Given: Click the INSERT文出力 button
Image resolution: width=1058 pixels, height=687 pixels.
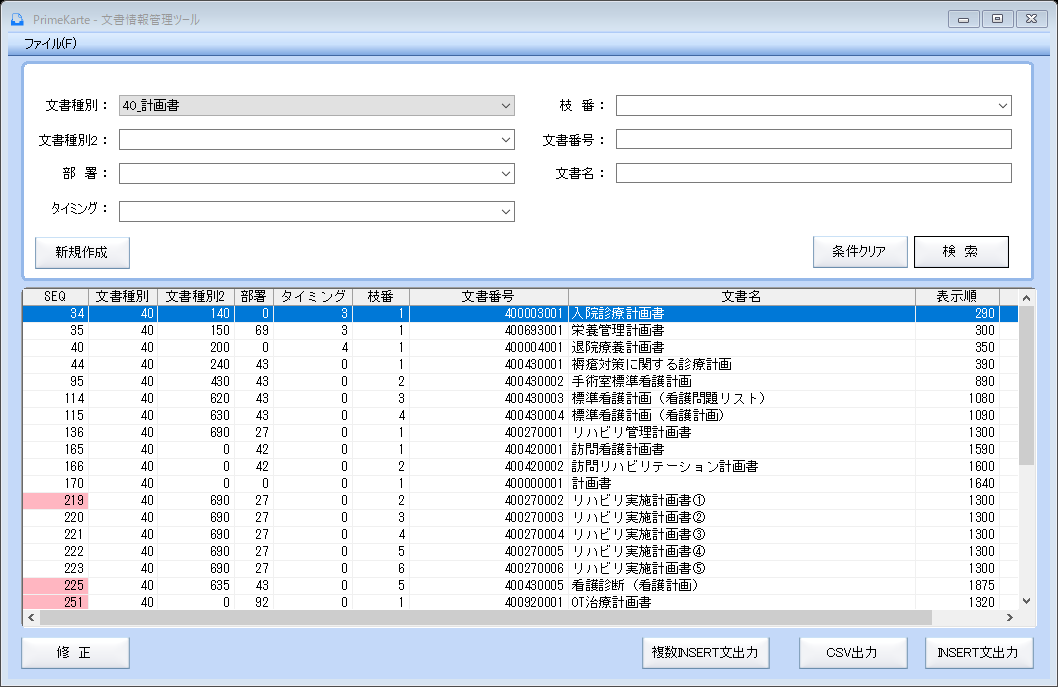Looking at the screenshot, I should (978, 653).
